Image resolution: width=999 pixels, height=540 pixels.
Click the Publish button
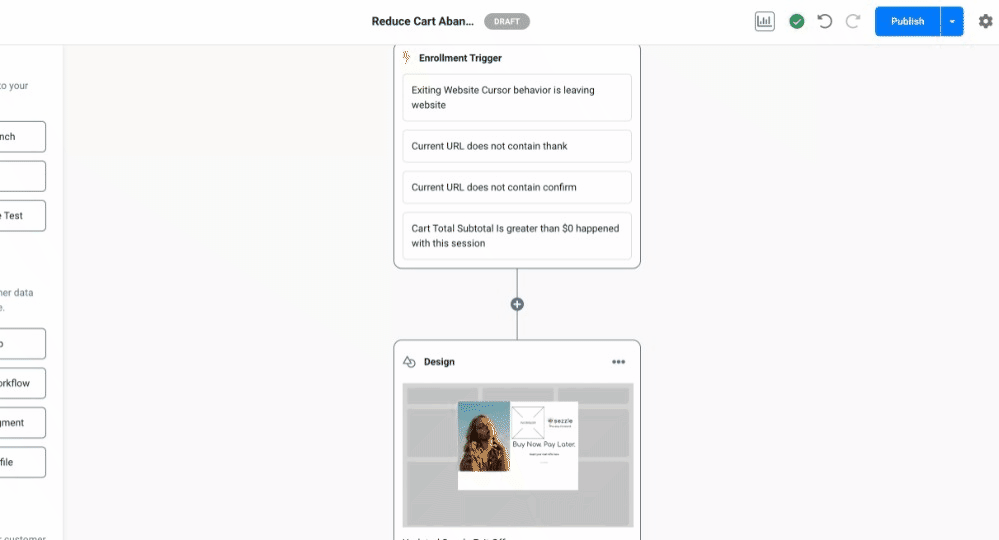907,21
